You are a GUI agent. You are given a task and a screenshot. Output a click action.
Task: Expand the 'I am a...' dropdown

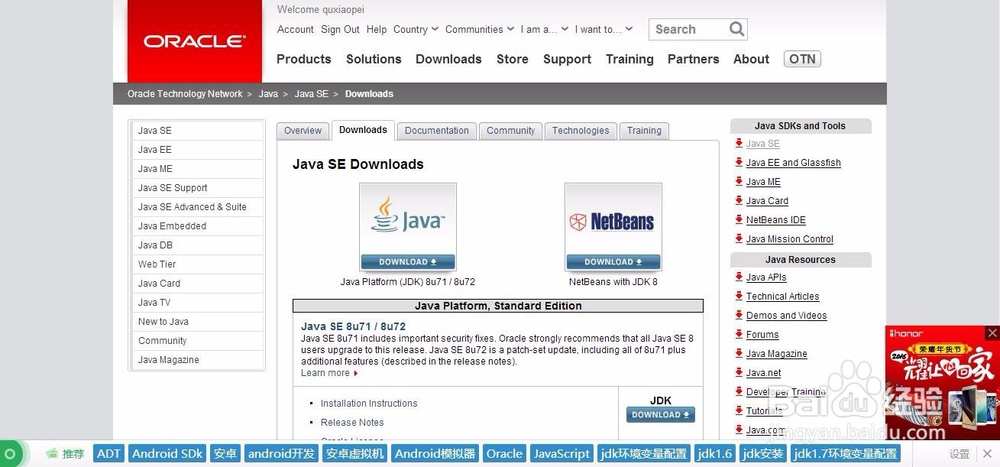[x=544, y=29]
